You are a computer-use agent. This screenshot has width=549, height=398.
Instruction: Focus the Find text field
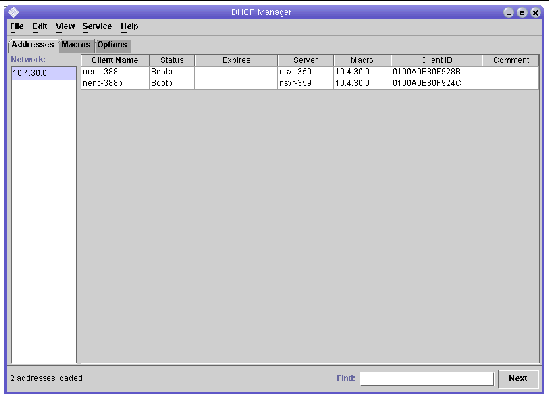coord(427,379)
